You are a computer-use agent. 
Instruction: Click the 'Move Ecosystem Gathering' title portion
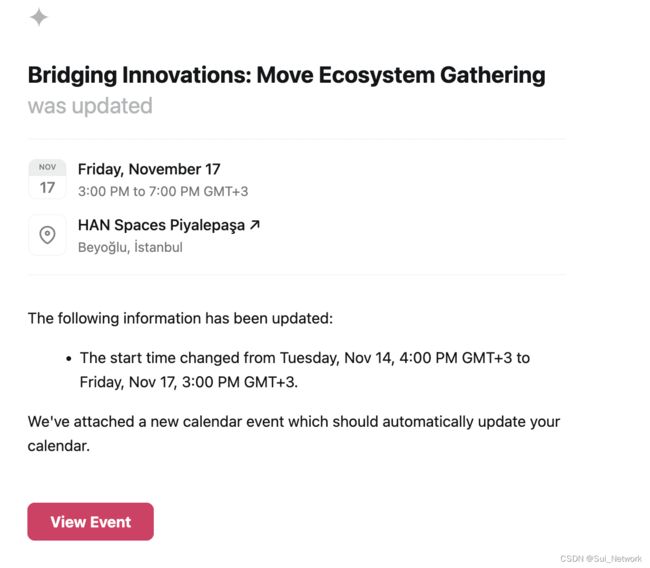click(x=401, y=75)
